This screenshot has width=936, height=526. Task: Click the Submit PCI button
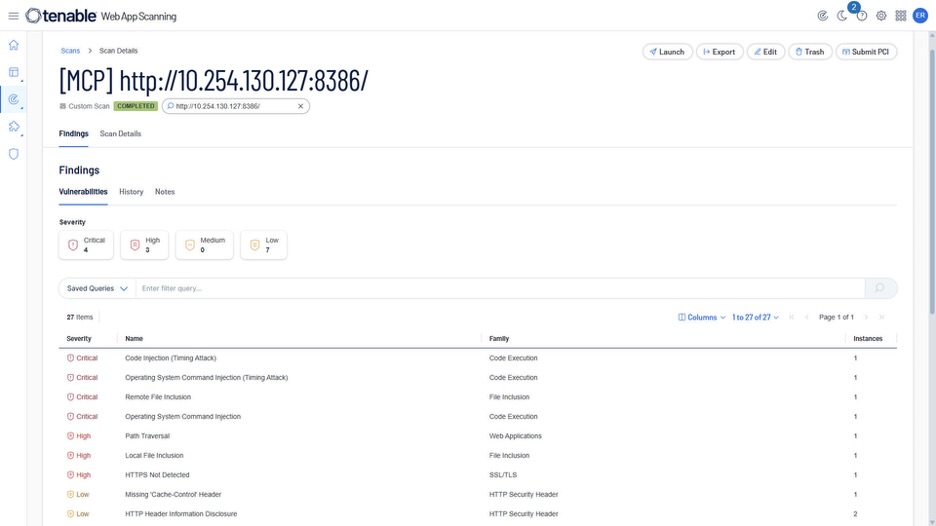[x=866, y=52]
